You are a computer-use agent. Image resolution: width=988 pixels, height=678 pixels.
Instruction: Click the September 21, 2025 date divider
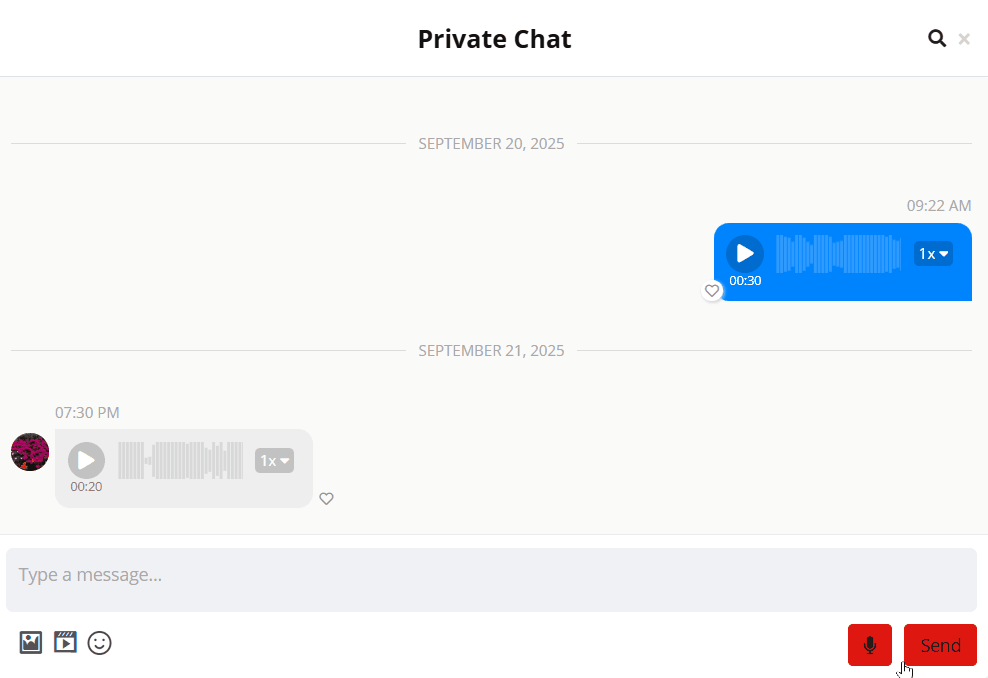491,351
